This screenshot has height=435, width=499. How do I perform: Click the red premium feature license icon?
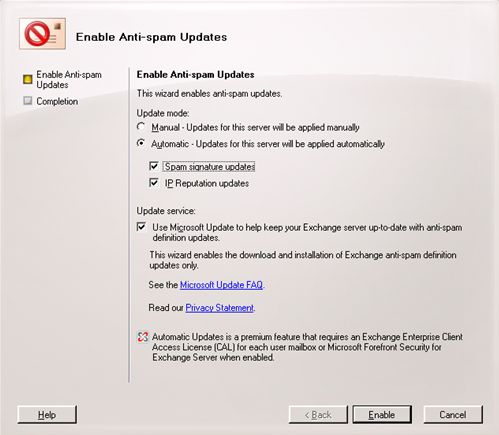coord(143,337)
